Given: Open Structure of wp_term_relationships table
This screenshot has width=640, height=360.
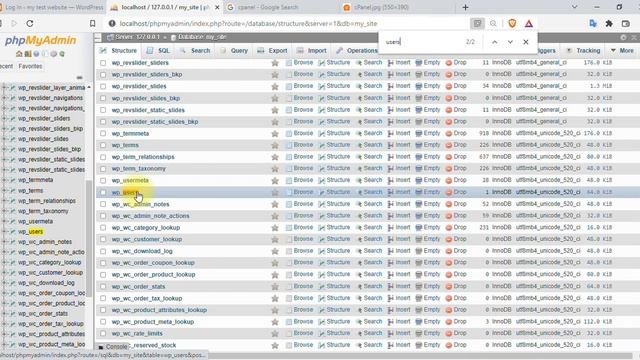Looking at the screenshot, I should coord(334,157).
